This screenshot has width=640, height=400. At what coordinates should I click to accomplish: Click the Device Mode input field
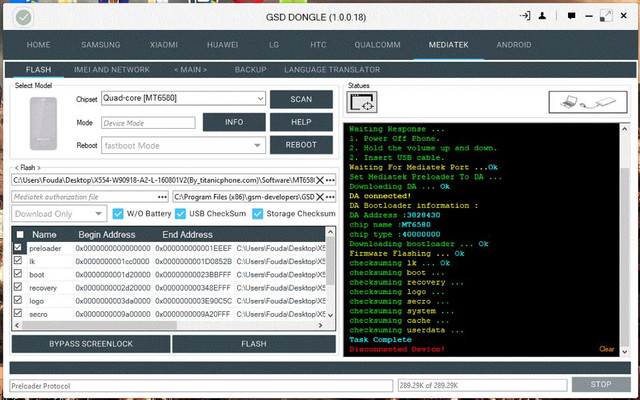[148, 123]
